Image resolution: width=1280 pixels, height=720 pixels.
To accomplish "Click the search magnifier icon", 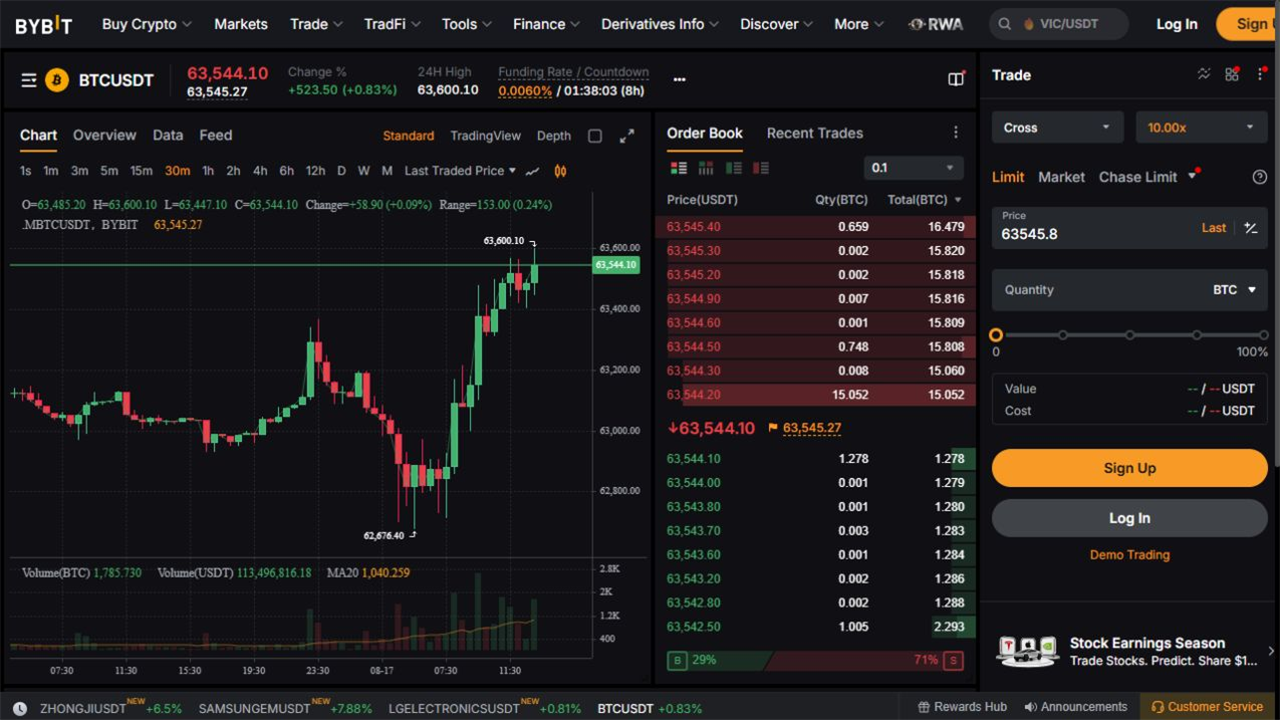I will (x=1003, y=24).
